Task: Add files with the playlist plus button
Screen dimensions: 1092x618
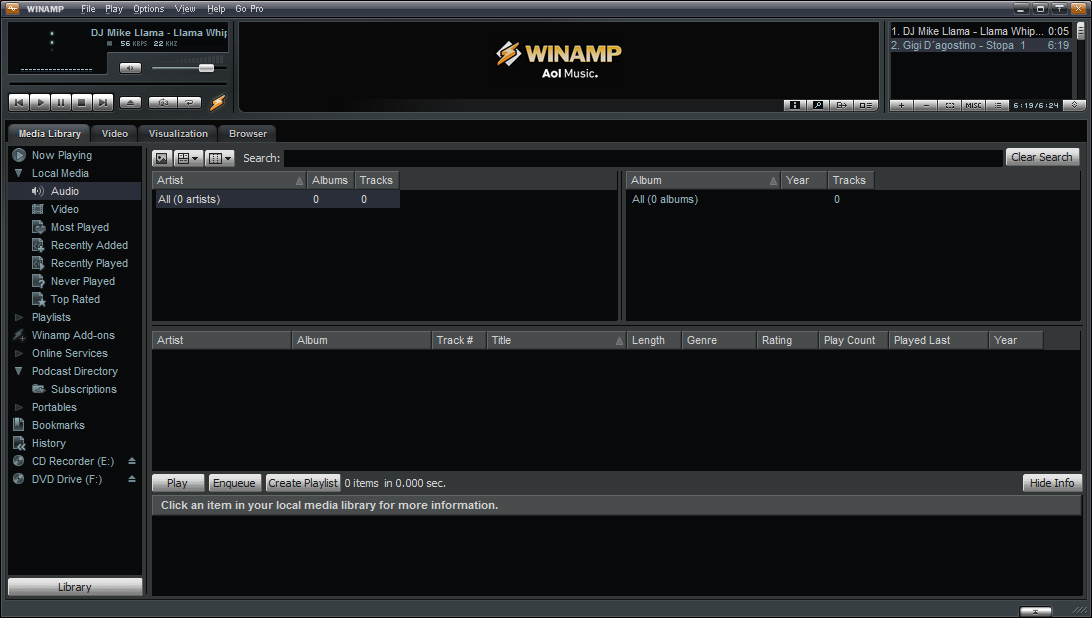Action: pyautogui.click(x=901, y=105)
